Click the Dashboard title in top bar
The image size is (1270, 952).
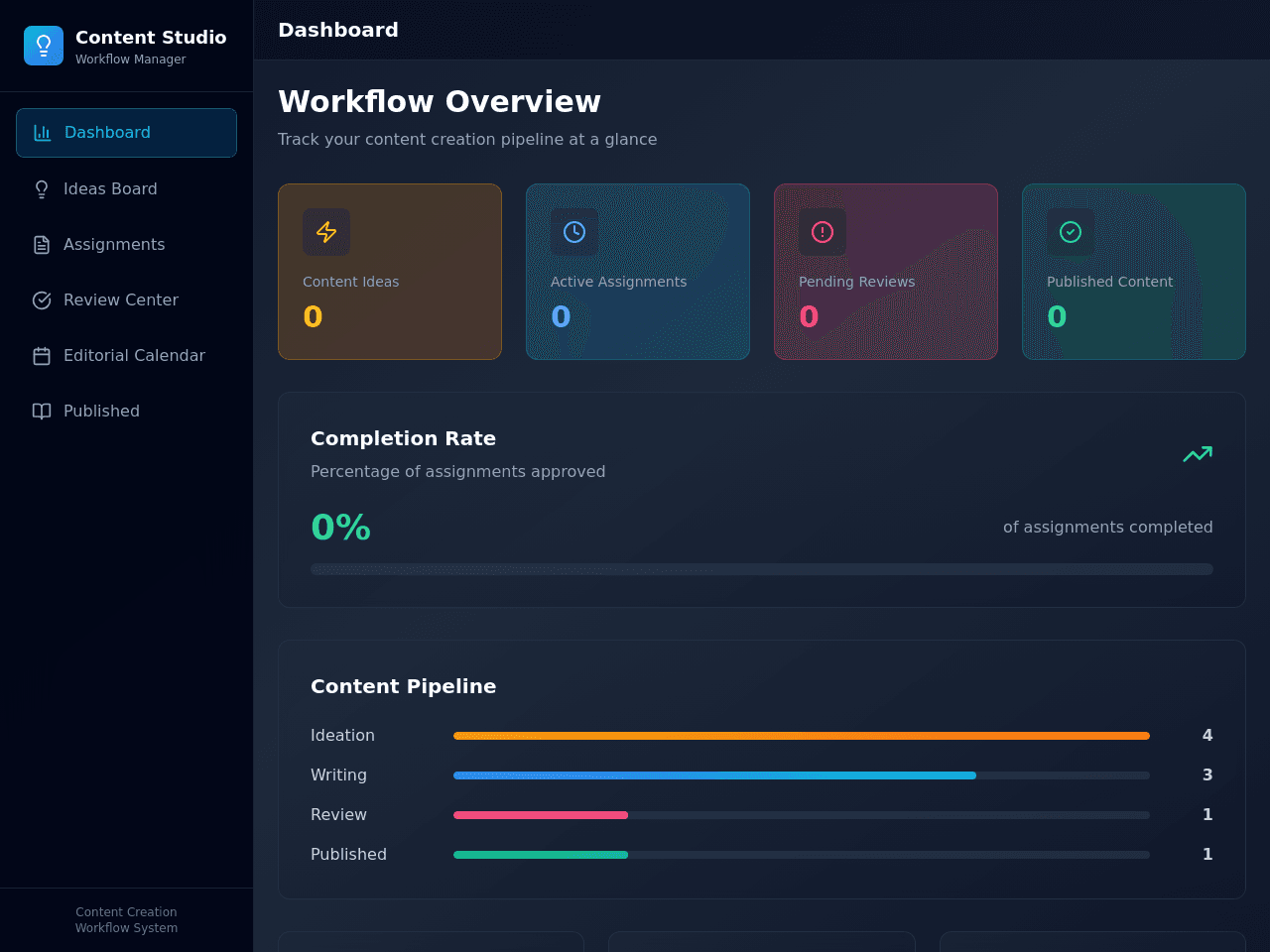click(x=338, y=30)
